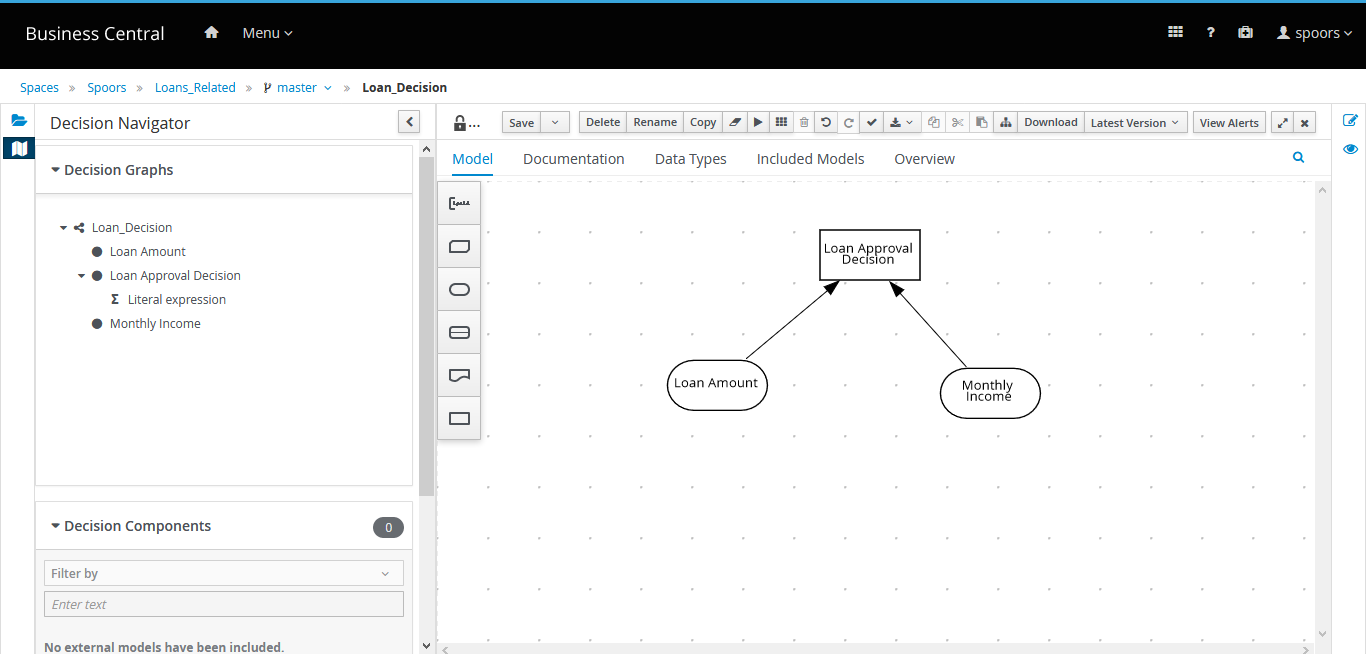
Task: Toggle the editor maximize arrows button
Action: point(1282,123)
